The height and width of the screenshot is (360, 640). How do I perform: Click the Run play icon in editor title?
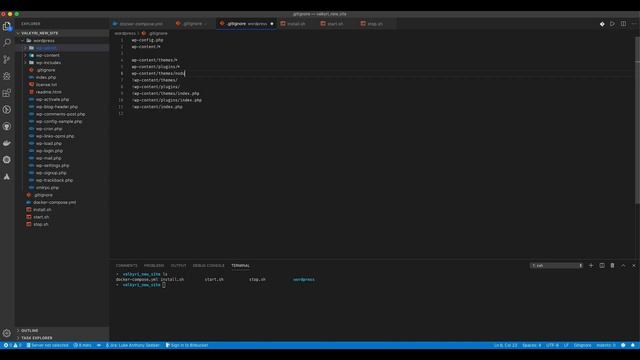click(x=612, y=24)
